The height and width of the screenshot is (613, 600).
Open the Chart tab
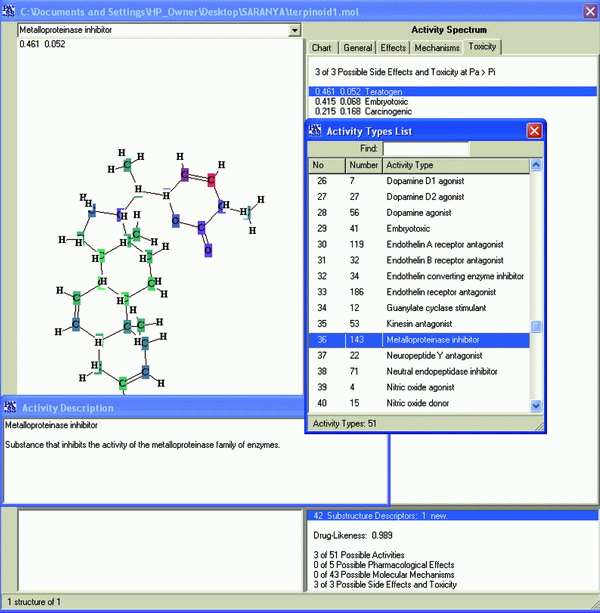(x=322, y=48)
